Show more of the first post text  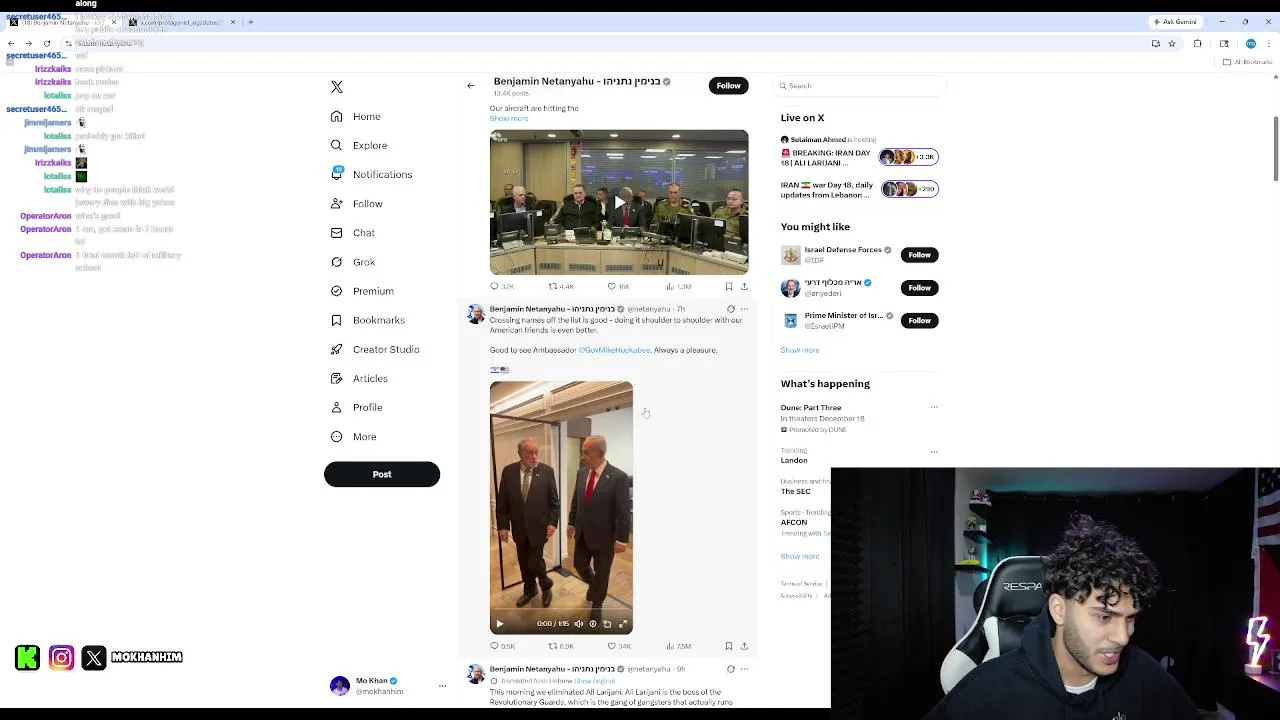[x=509, y=118]
